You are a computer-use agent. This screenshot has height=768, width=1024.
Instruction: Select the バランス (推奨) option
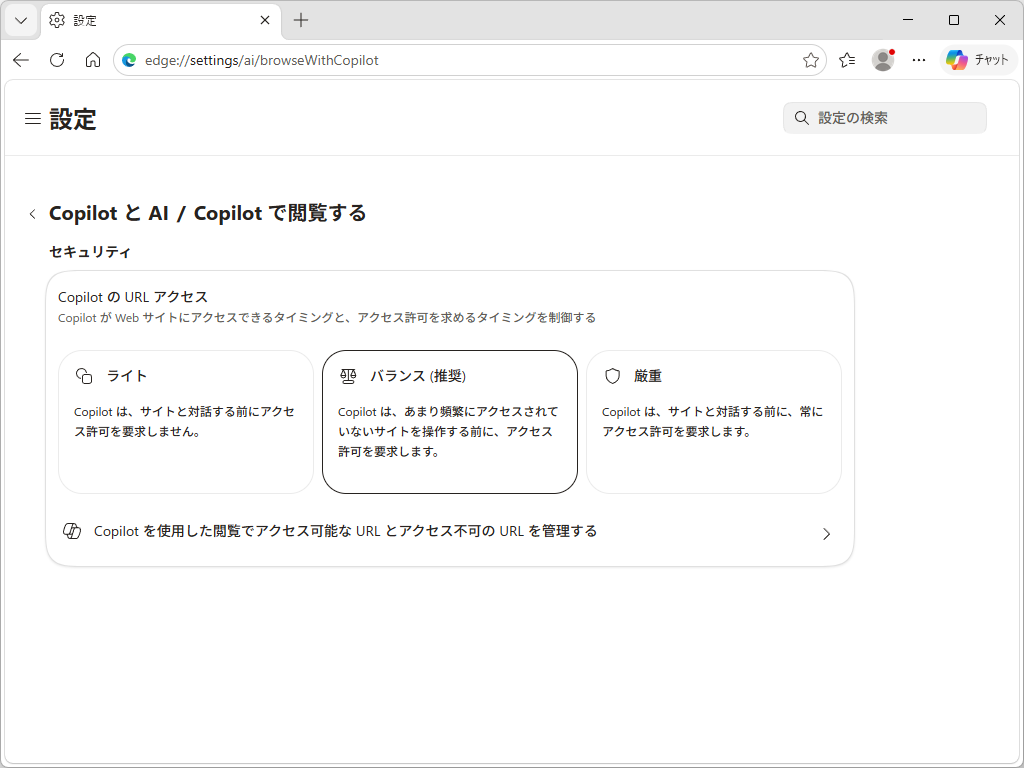tap(449, 422)
